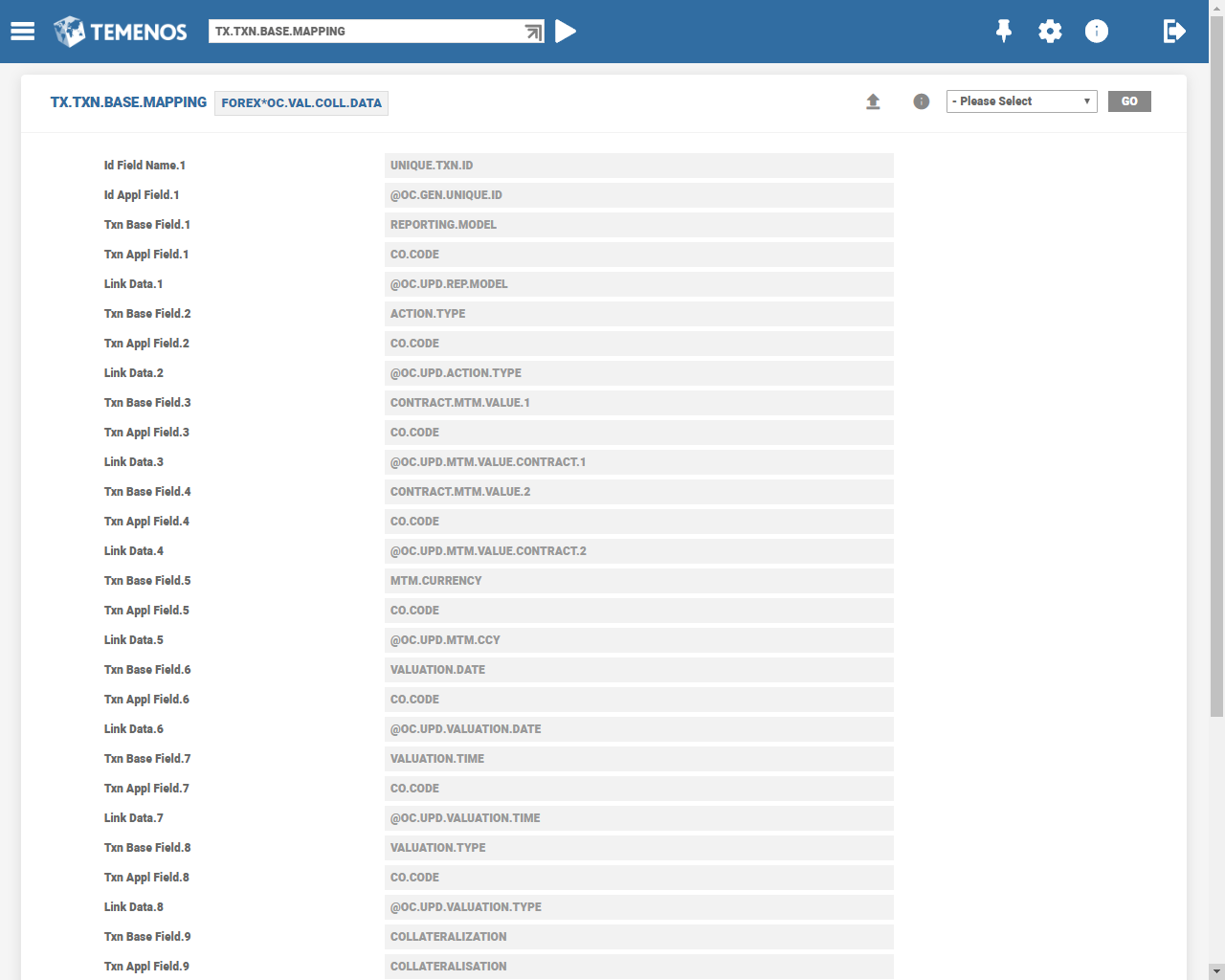Screen dimensions: 1225x980
Task: Click the CO.CODE value for Txn Appl Field.1
Action: click(x=639, y=255)
